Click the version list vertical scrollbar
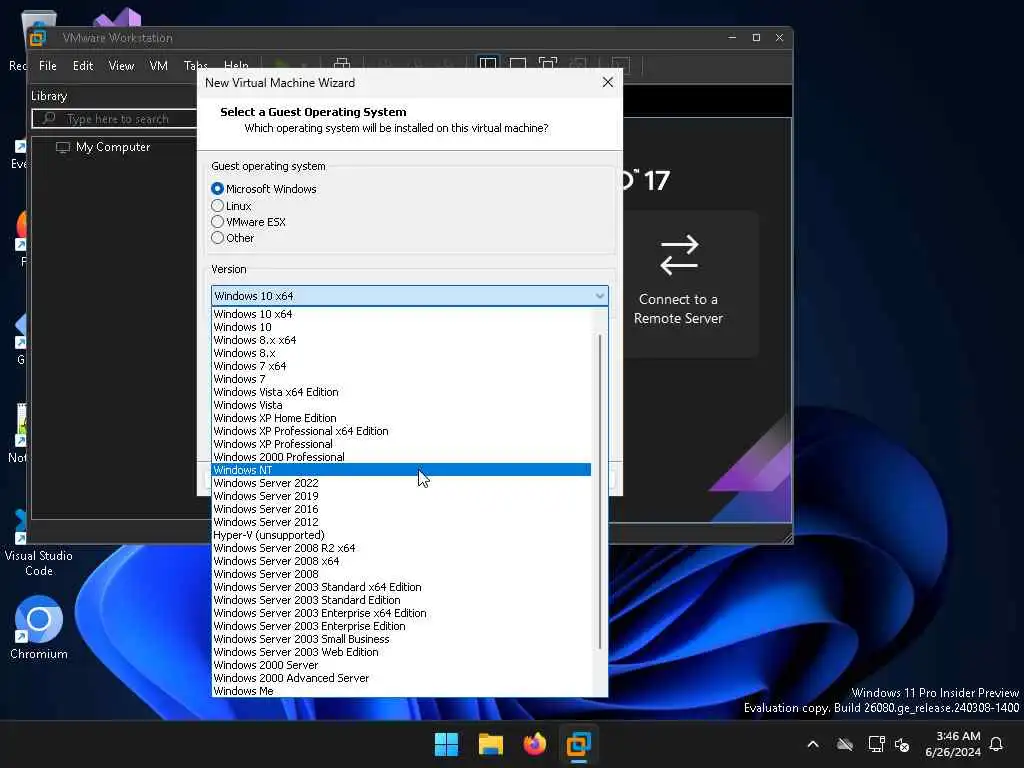Viewport: 1024px width, 768px height. pos(600,492)
